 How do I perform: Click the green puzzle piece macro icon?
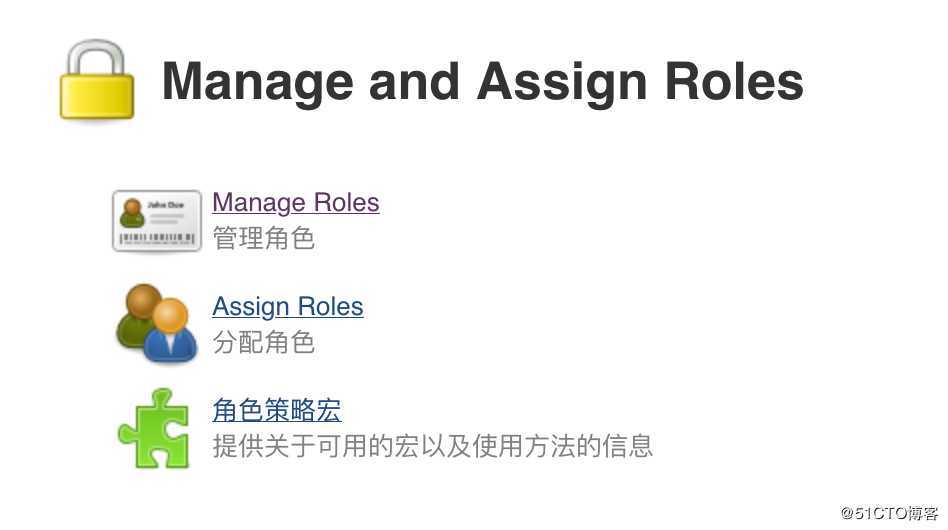[154, 428]
